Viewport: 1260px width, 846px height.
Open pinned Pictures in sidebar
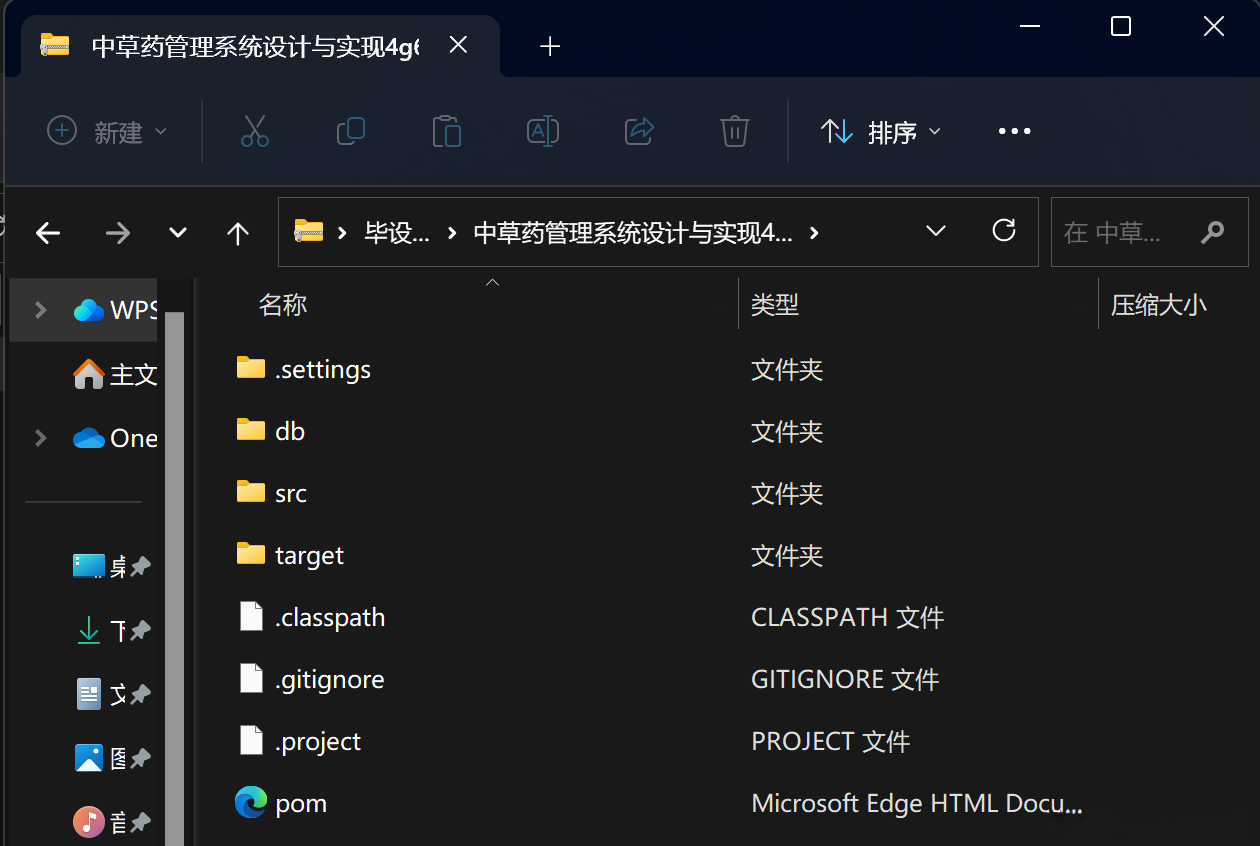coord(110,758)
